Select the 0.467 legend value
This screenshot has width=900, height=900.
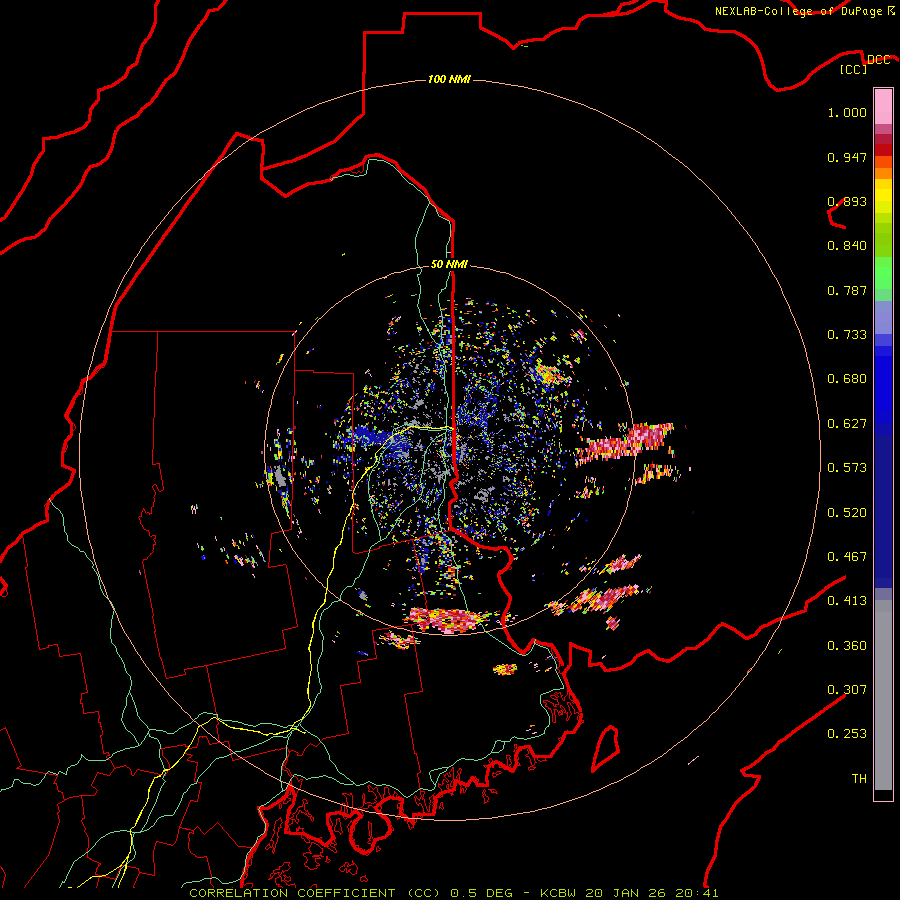coord(847,557)
